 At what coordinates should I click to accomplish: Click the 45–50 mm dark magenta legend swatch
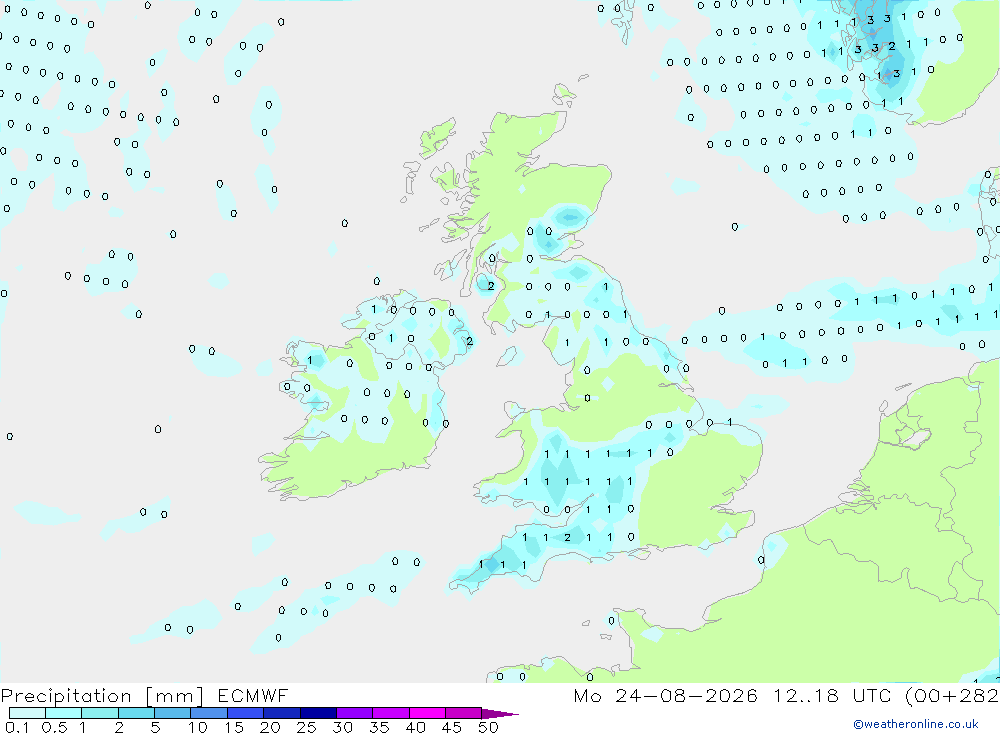463,713
